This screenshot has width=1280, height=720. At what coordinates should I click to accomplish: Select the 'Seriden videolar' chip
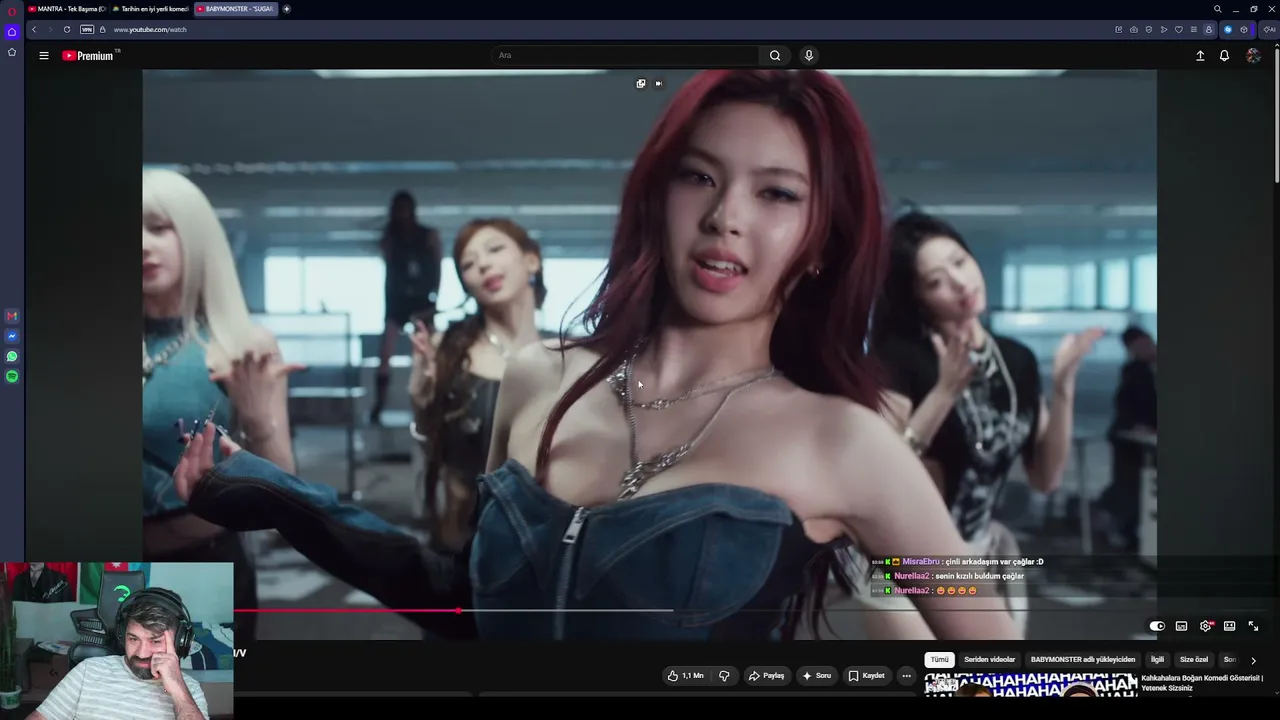point(990,660)
